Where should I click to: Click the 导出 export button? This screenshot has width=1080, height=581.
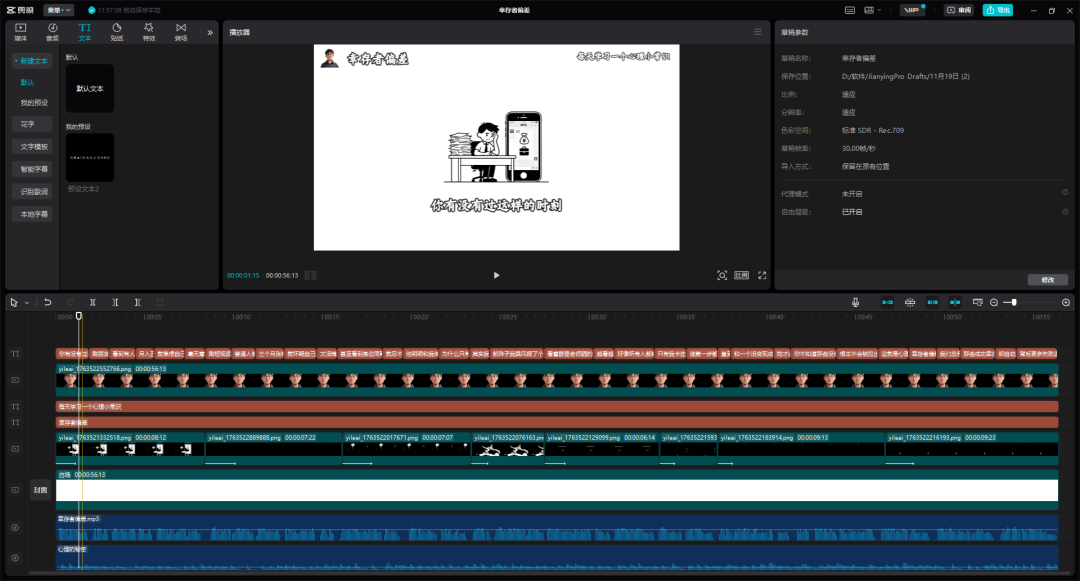click(x=997, y=10)
